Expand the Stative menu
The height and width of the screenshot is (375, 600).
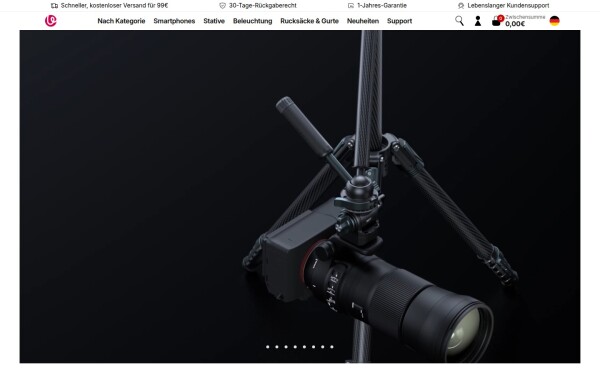[x=214, y=21]
